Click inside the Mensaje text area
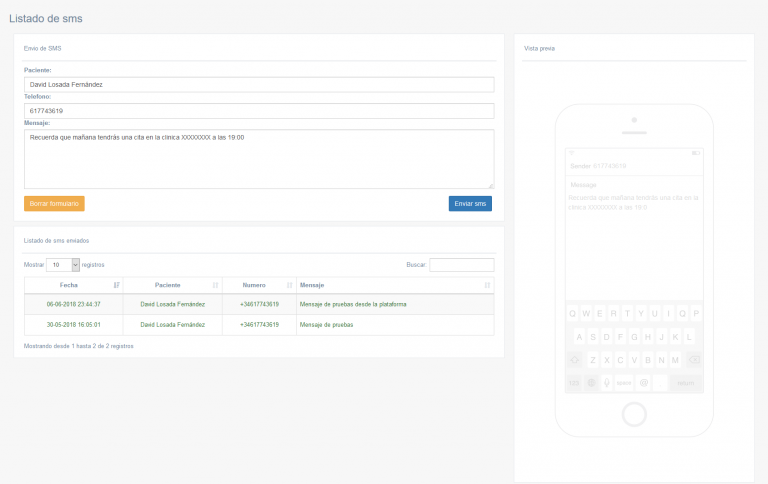Viewport: 768px width, 484px height. tap(259, 158)
